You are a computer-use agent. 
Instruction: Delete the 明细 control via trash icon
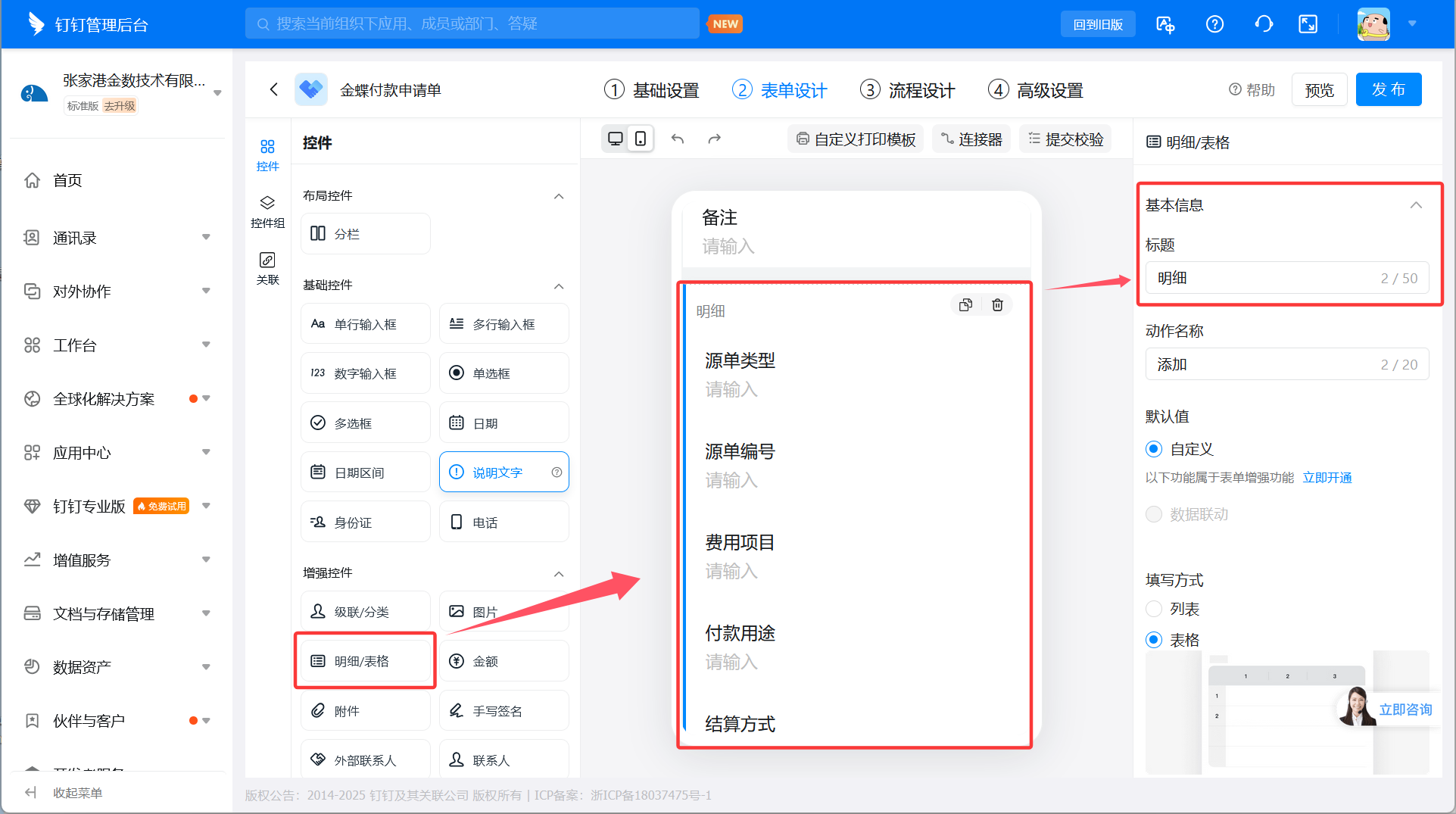click(997, 304)
